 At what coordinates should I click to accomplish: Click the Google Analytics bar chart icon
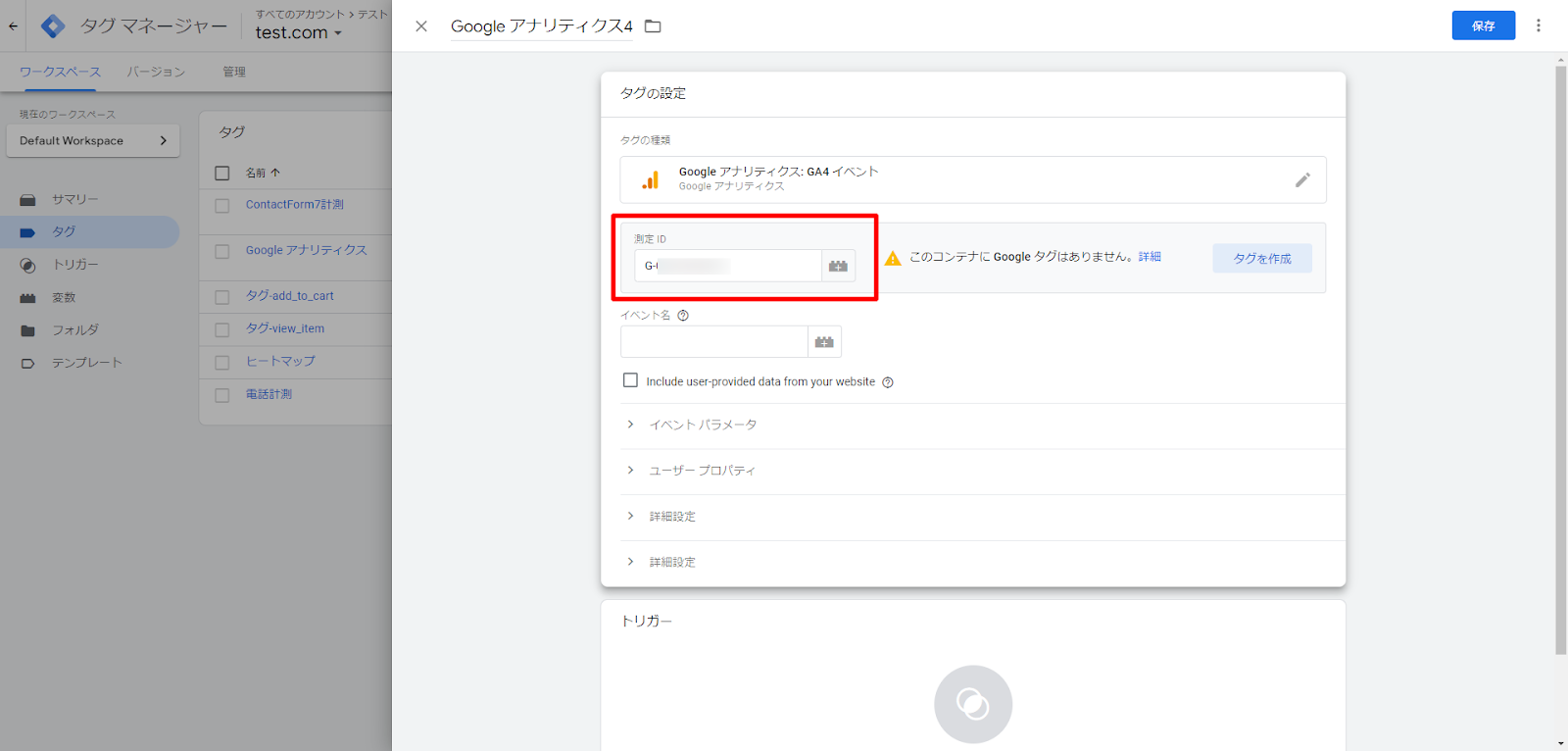coord(651,180)
